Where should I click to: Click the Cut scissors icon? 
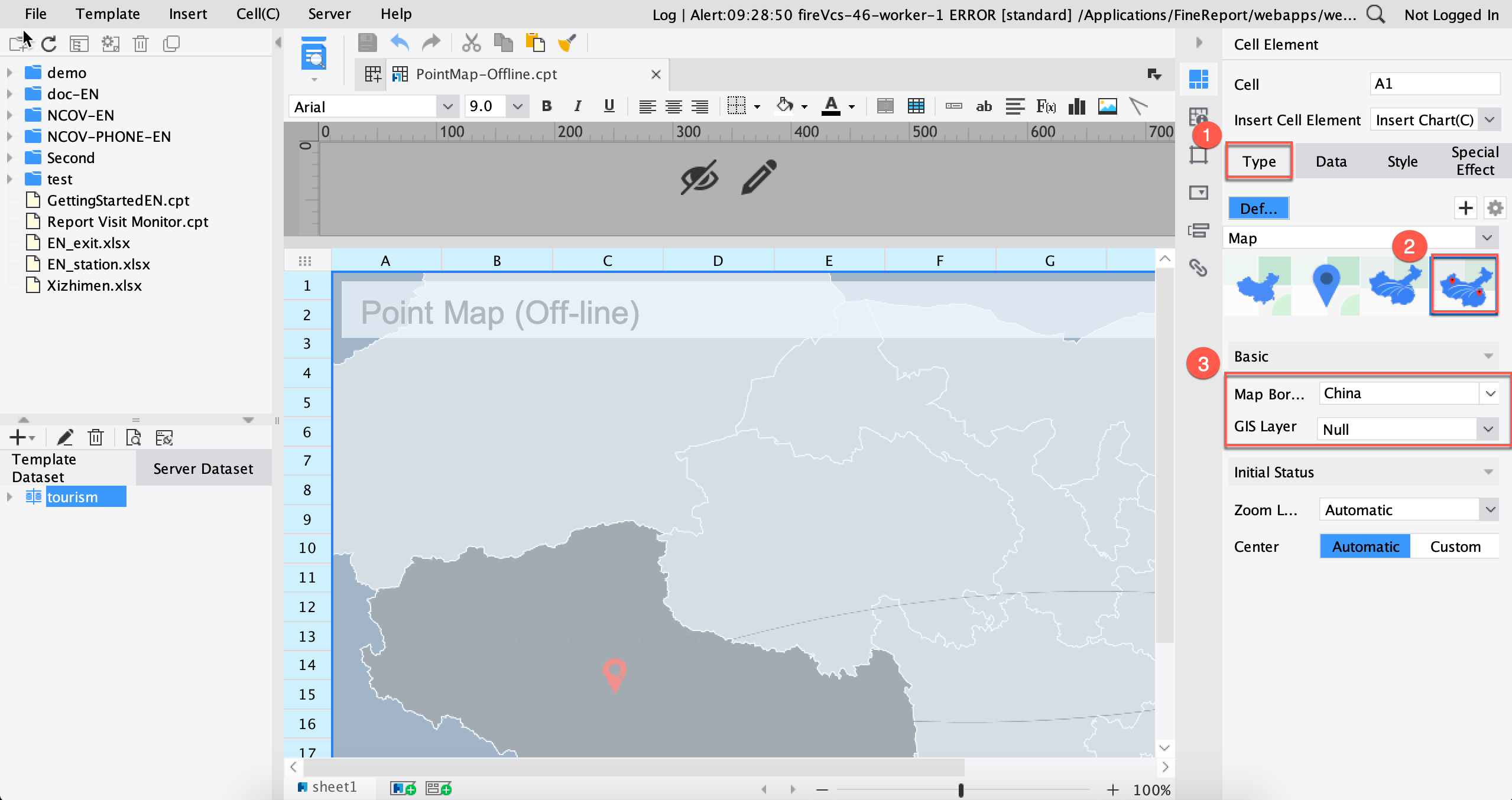coord(471,43)
